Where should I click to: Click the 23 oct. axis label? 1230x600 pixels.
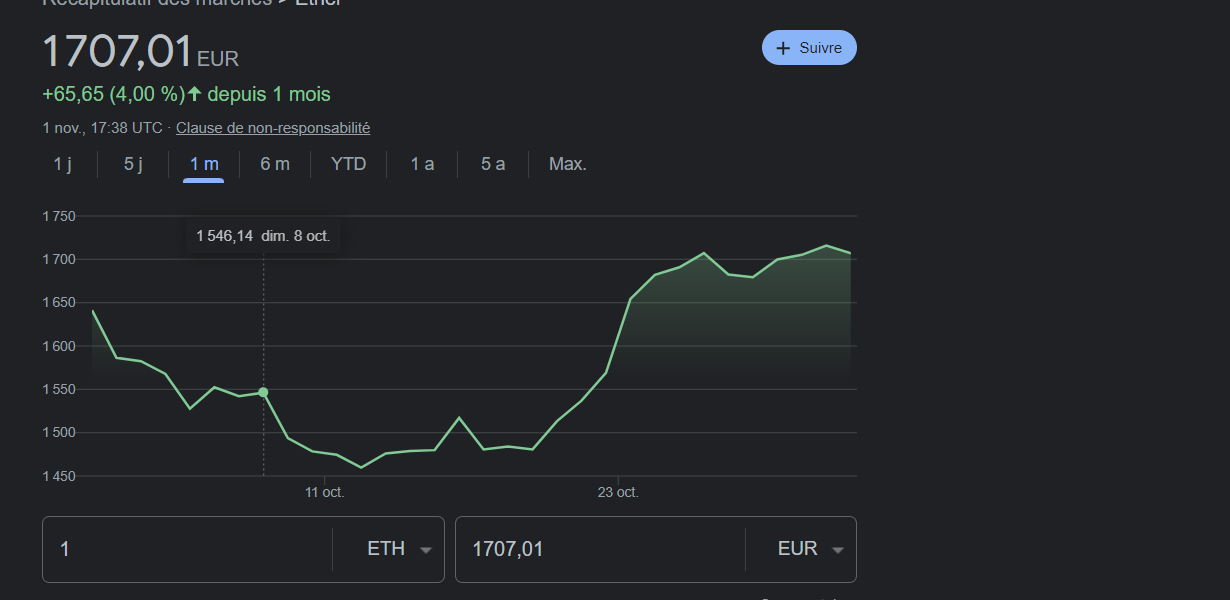(x=618, y=492)
